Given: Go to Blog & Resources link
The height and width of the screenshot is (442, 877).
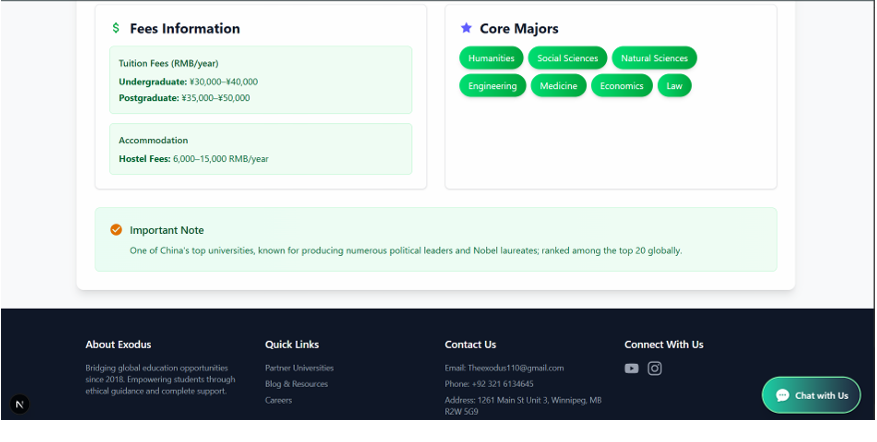Looking at the screenshot, I should click(x=296, y=384).
